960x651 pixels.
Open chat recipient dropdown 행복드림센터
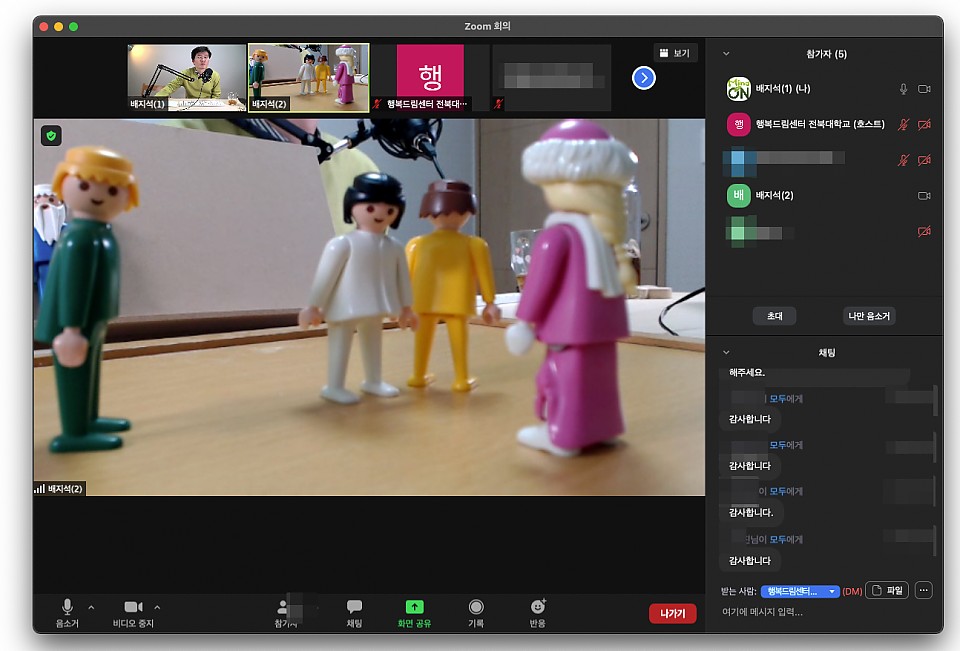[x=799, y=591]
